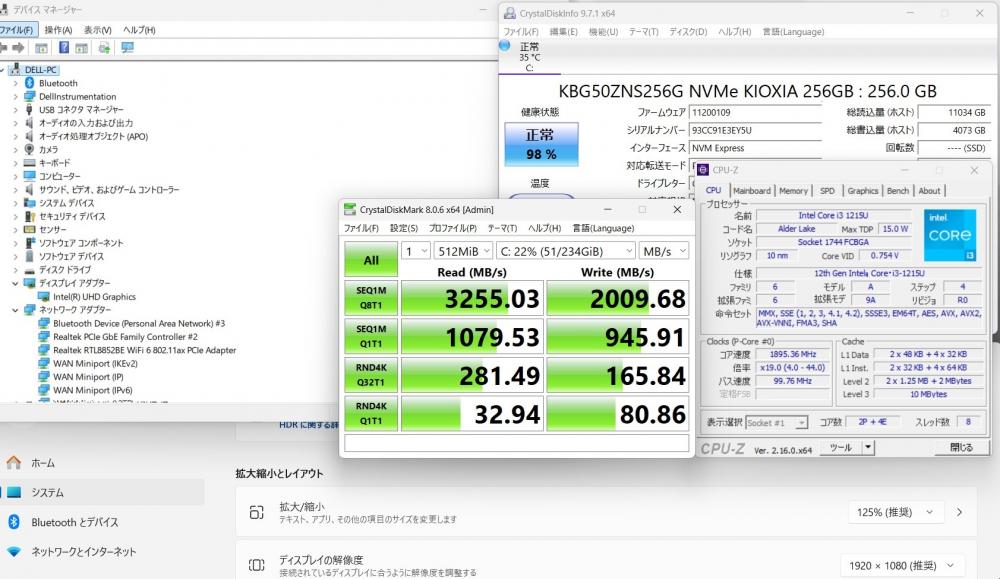Run the SEQ1M Q8T1 test button

pos(371,298)
